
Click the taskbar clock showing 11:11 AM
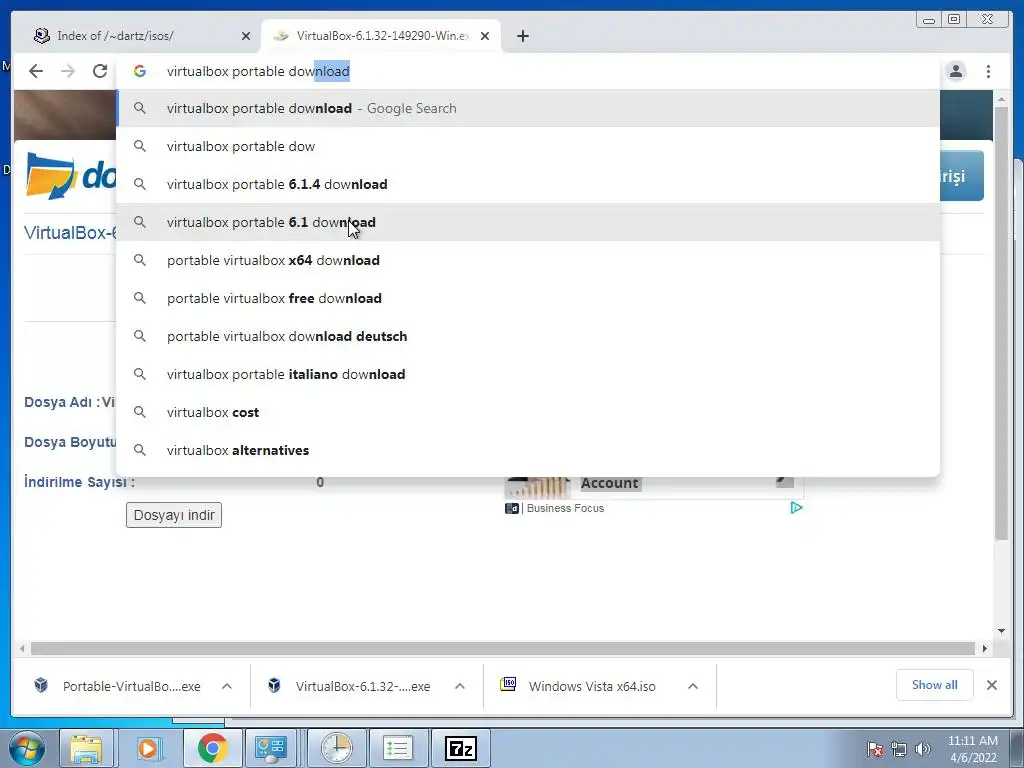[972, 749]
